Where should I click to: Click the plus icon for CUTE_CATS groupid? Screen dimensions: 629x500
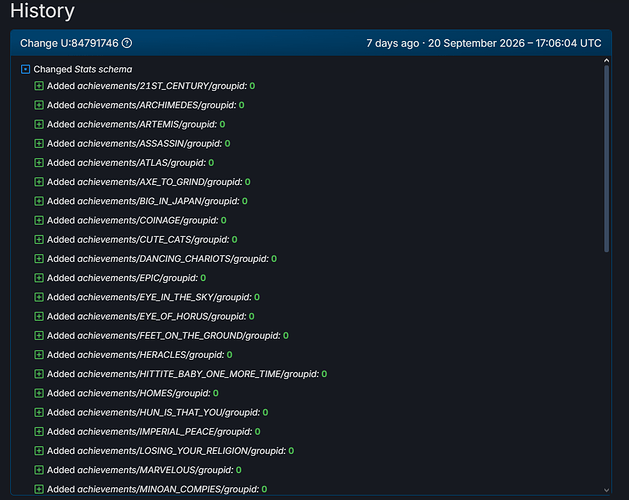click(x=39, y=240)
